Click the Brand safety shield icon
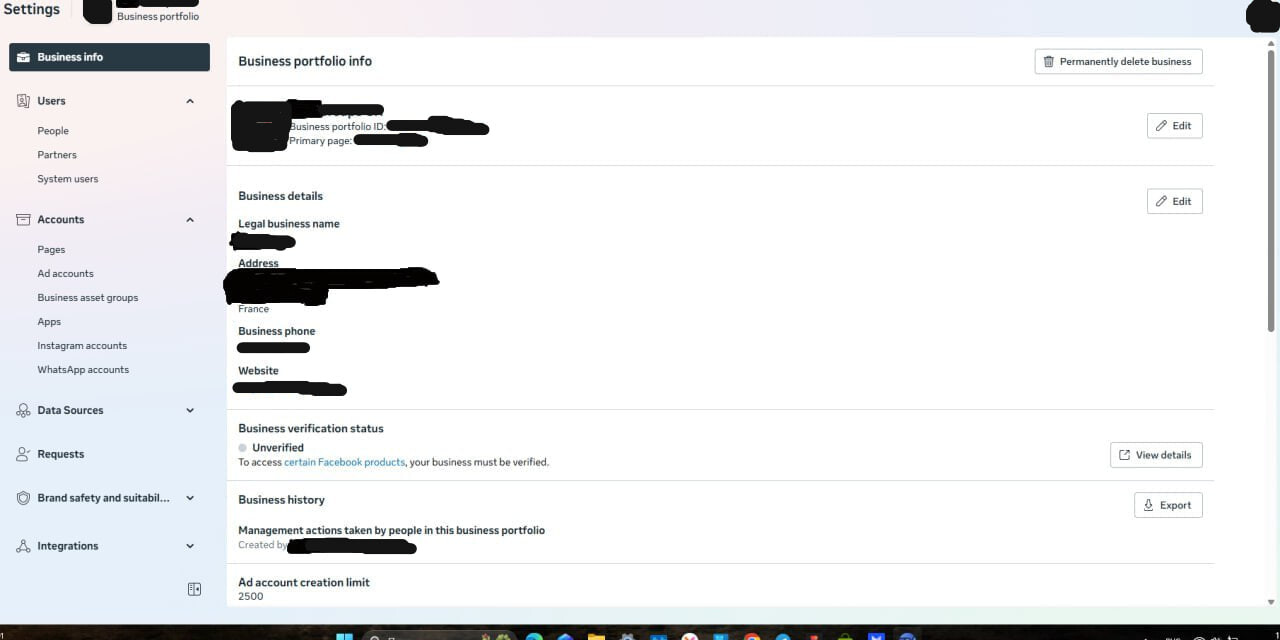The height and width of the screenshot is (640, 1280). coord(23,498)
